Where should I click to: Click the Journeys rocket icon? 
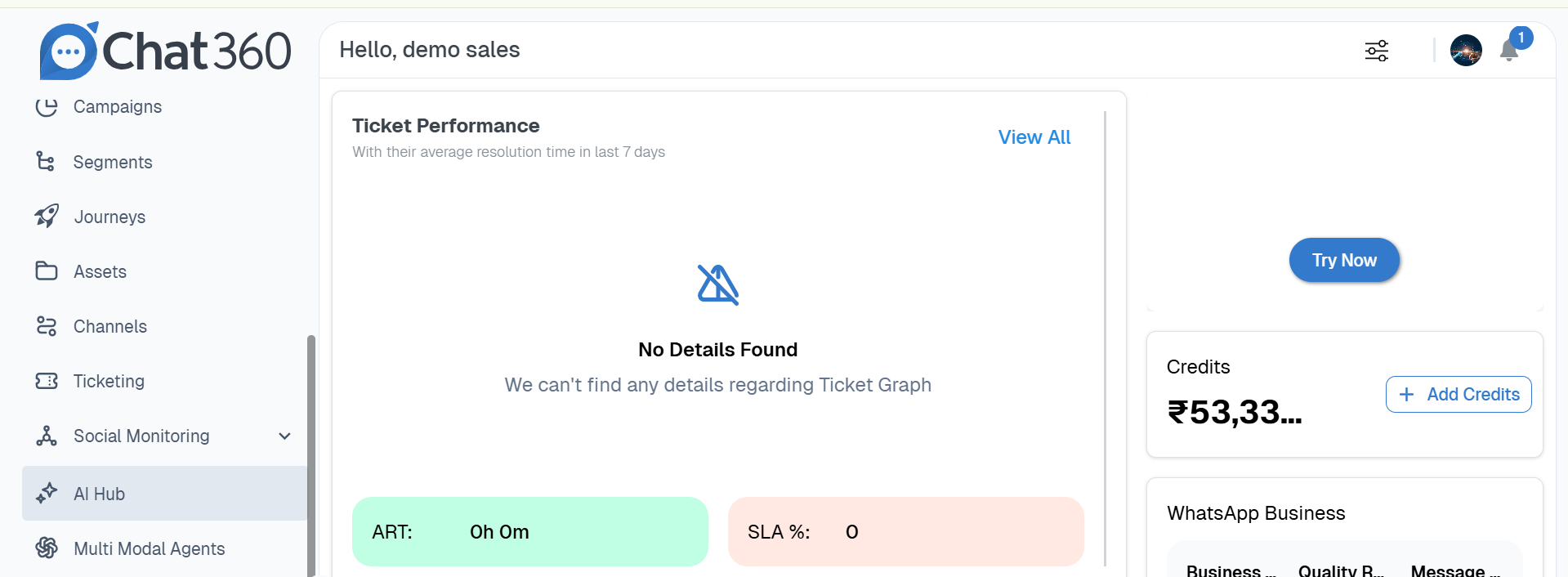pos(47,216)
